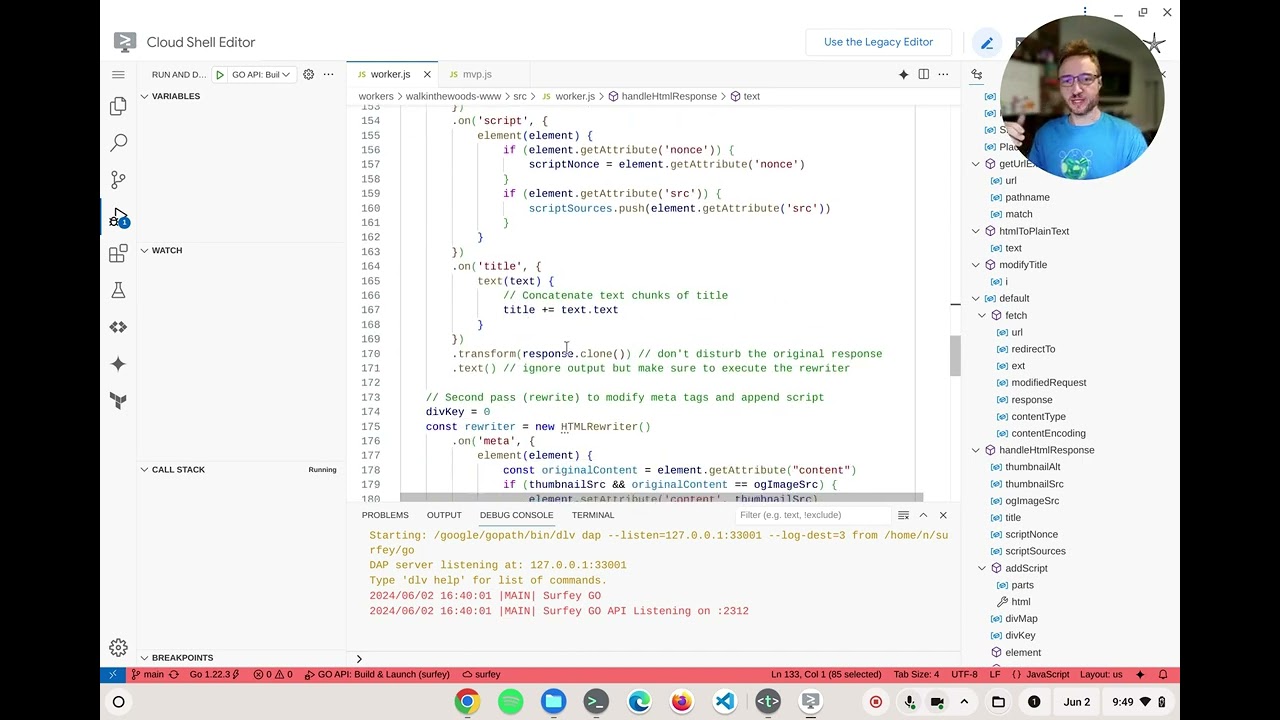
Task: Open launch.json with the gear icon
Action: tap(308, 74)
